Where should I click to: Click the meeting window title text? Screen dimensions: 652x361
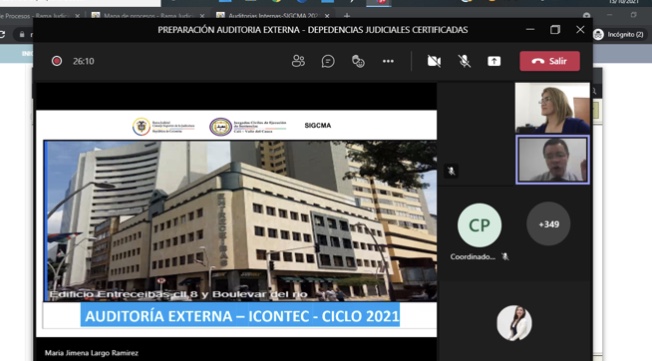(313, 30)
